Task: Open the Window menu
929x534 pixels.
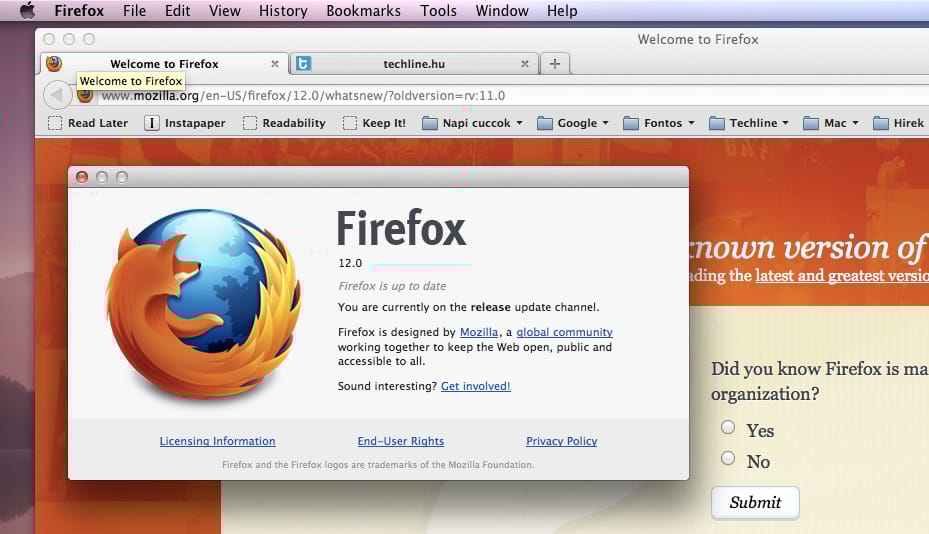Action: pyautogui.click(x=502, y=11)
